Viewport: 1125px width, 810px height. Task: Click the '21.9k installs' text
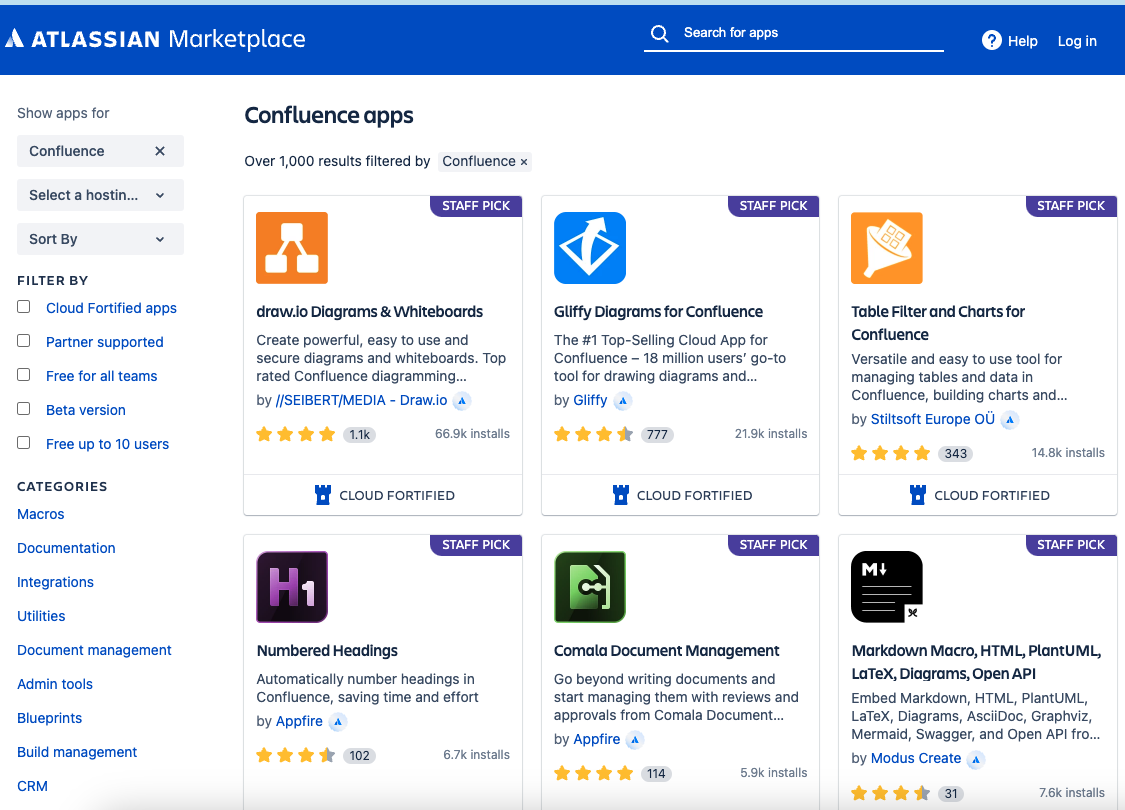pyautogui.click(x=771, y=434)
